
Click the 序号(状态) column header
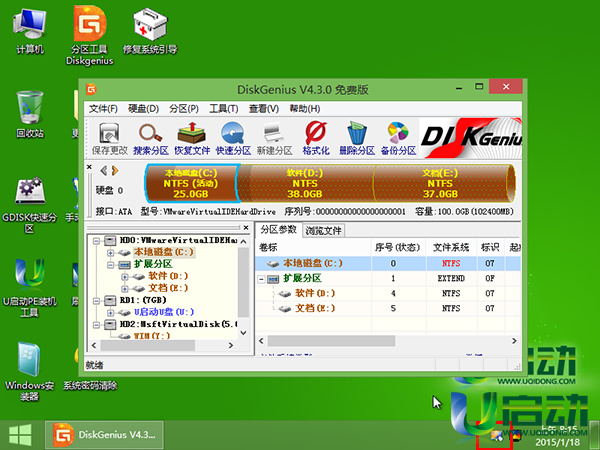398,248
